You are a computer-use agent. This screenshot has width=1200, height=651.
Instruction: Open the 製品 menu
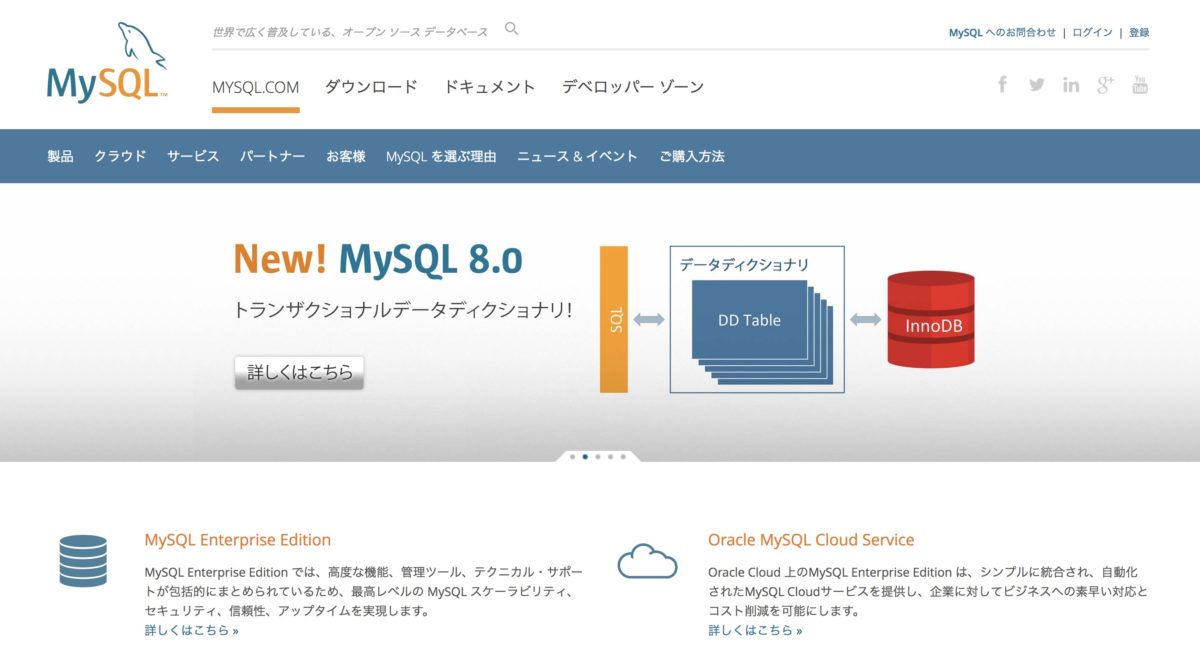click(60, 156)
